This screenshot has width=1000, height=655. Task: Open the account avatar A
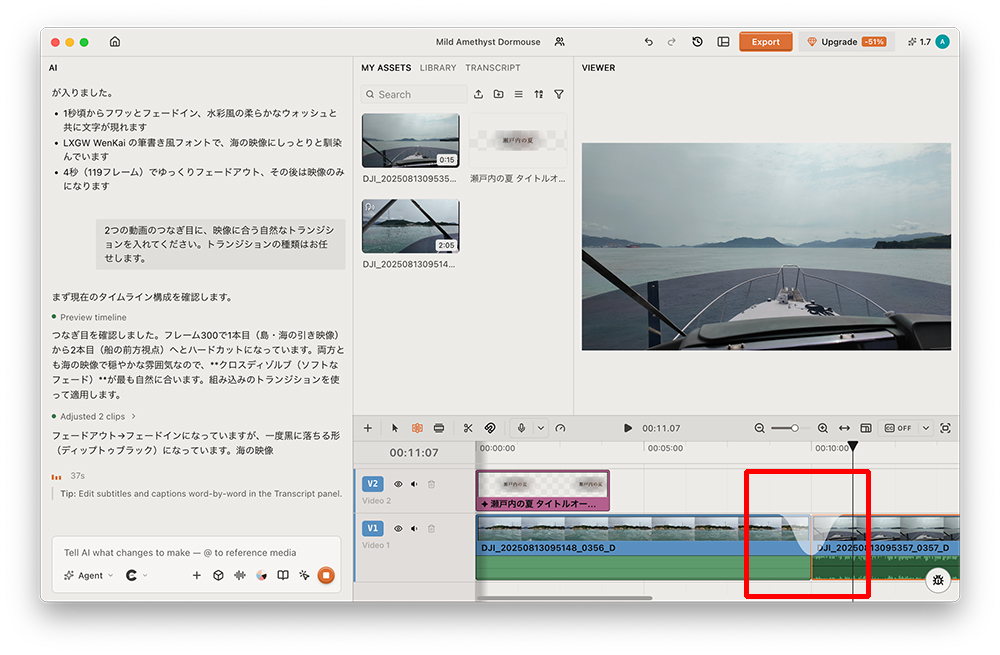[943, 41]
